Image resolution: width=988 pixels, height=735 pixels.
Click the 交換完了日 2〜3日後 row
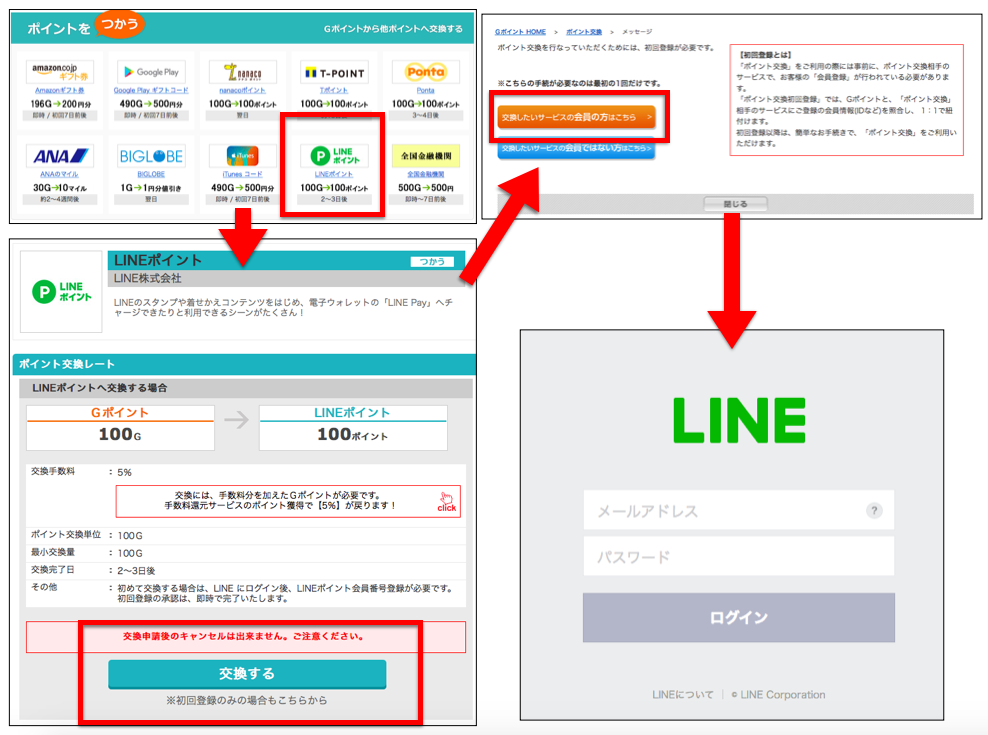coord(246,570)
